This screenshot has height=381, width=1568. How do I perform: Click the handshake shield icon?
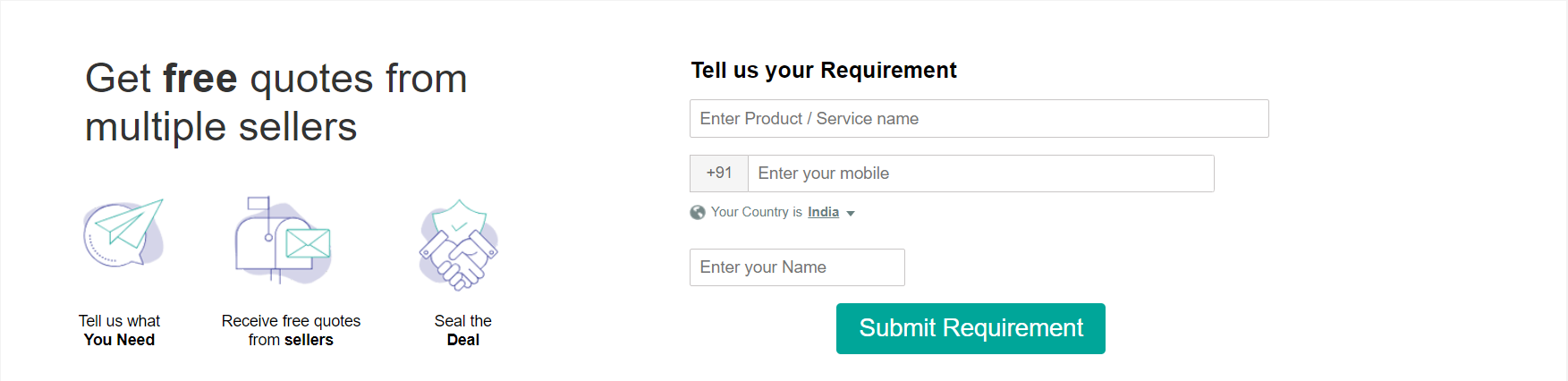[459, 244]
